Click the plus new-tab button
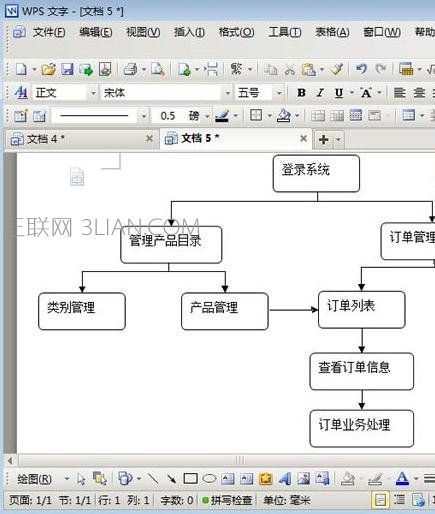The width and height of the screenshot is (435, 514). click(323, 139)
